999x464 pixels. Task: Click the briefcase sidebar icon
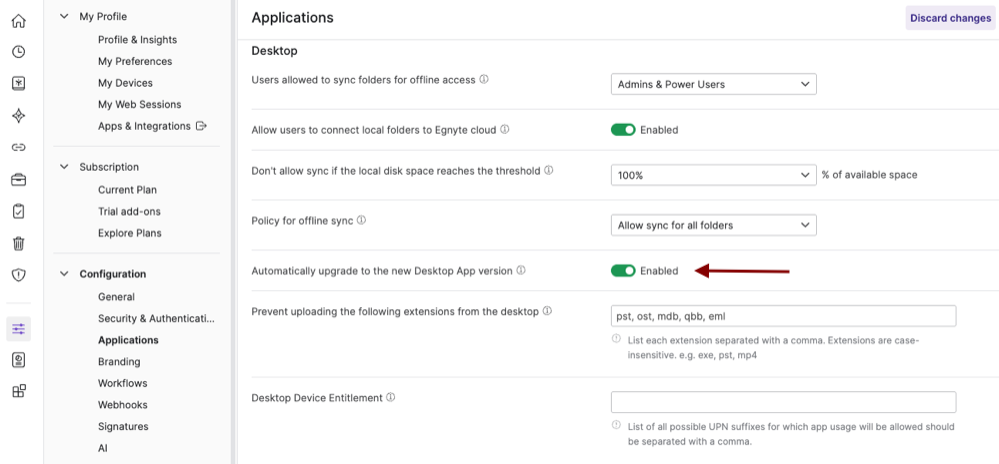18,180
